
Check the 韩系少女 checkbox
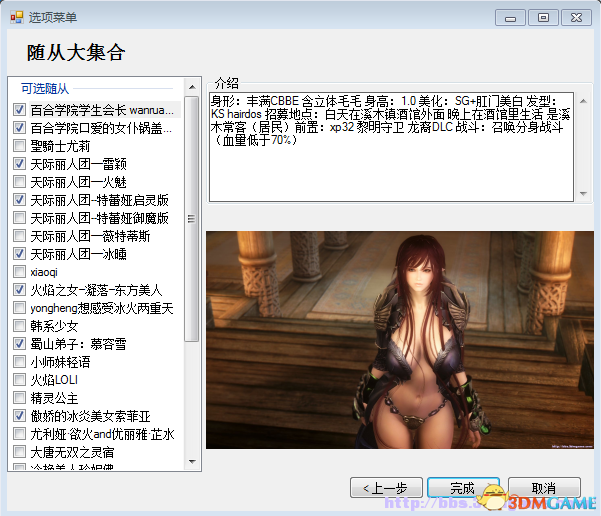point(19,326)
